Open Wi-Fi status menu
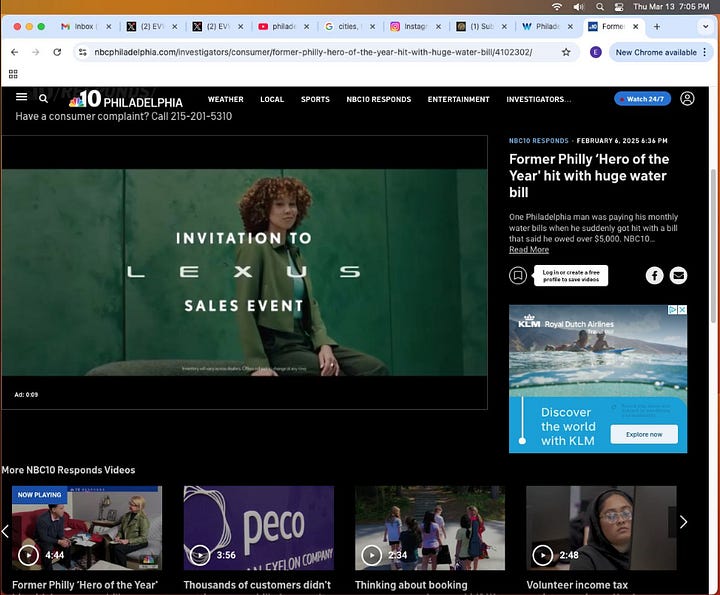The width and height of the screenshot is (720, 595). pyautogui.click(x=557, y=7)
